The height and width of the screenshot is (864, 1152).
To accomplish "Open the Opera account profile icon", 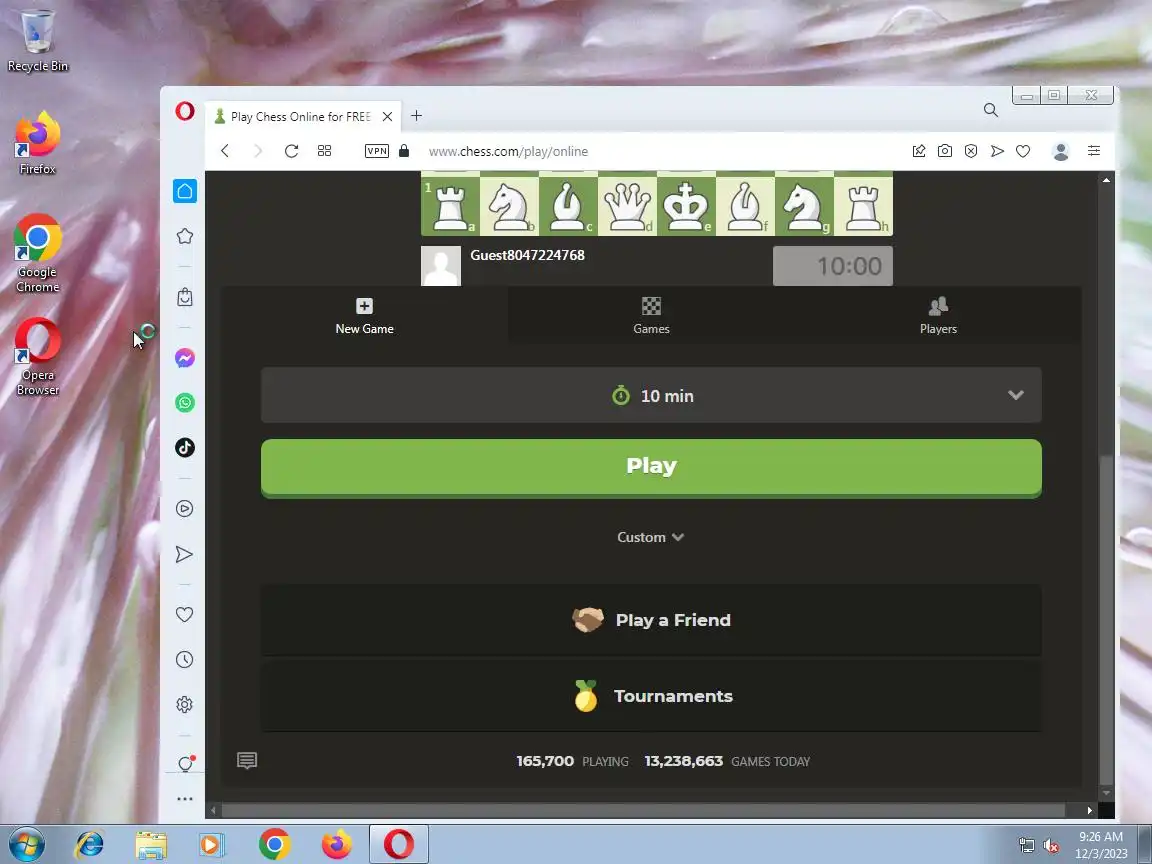I will [x=1061, y=151].
